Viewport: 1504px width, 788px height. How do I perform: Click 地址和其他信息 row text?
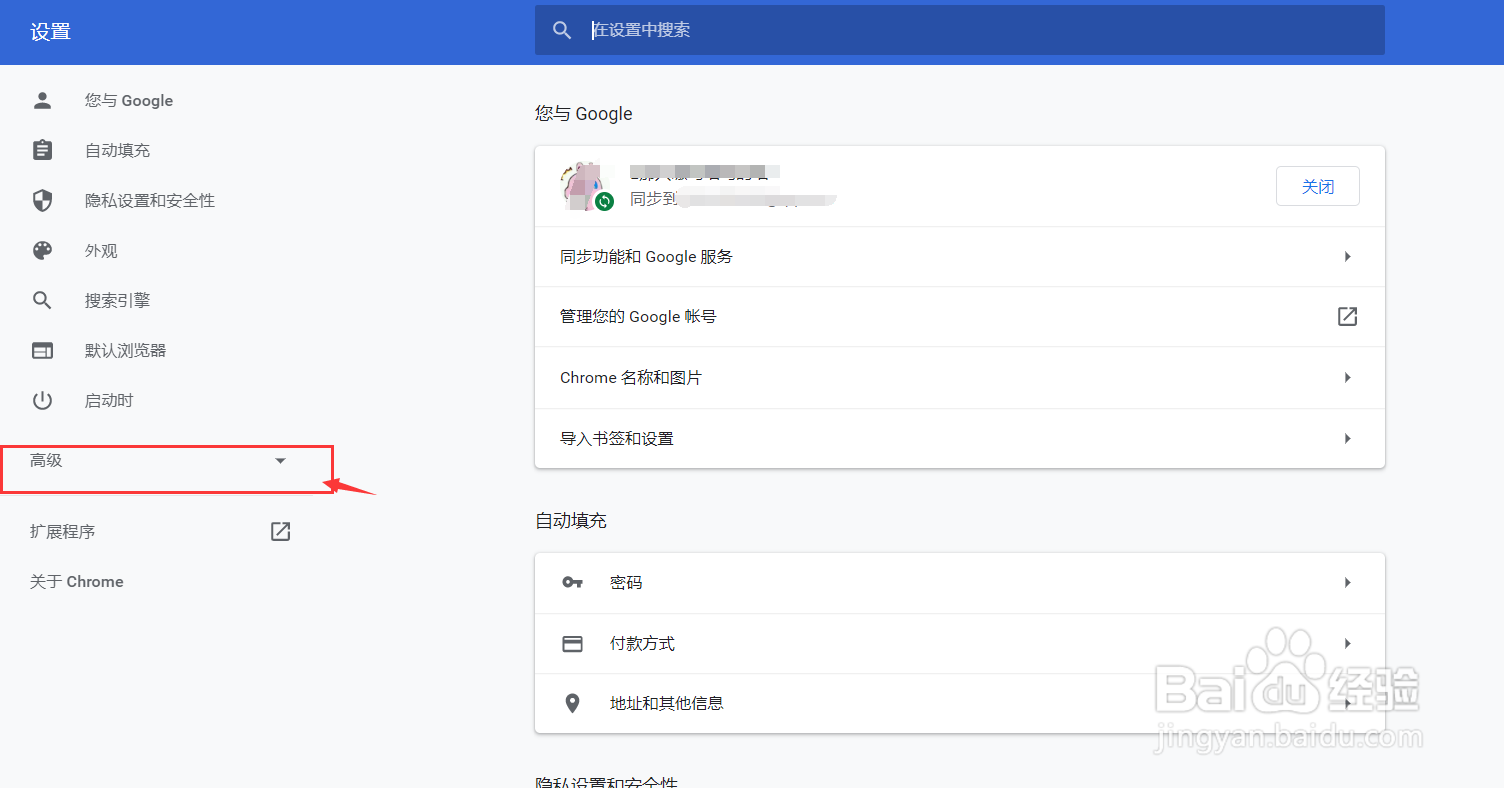coord(667,703)
